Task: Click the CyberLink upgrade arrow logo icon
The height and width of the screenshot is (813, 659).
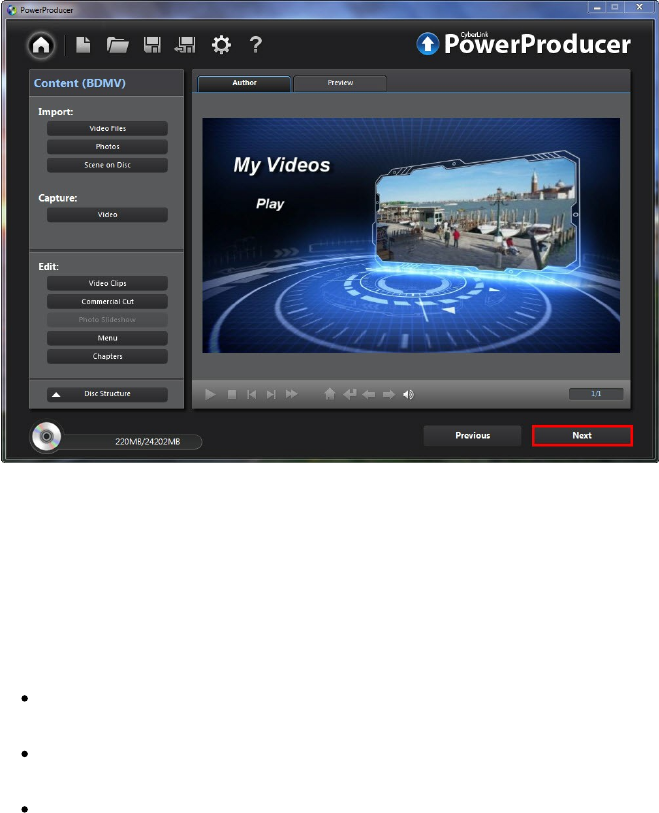Action: 428,44
